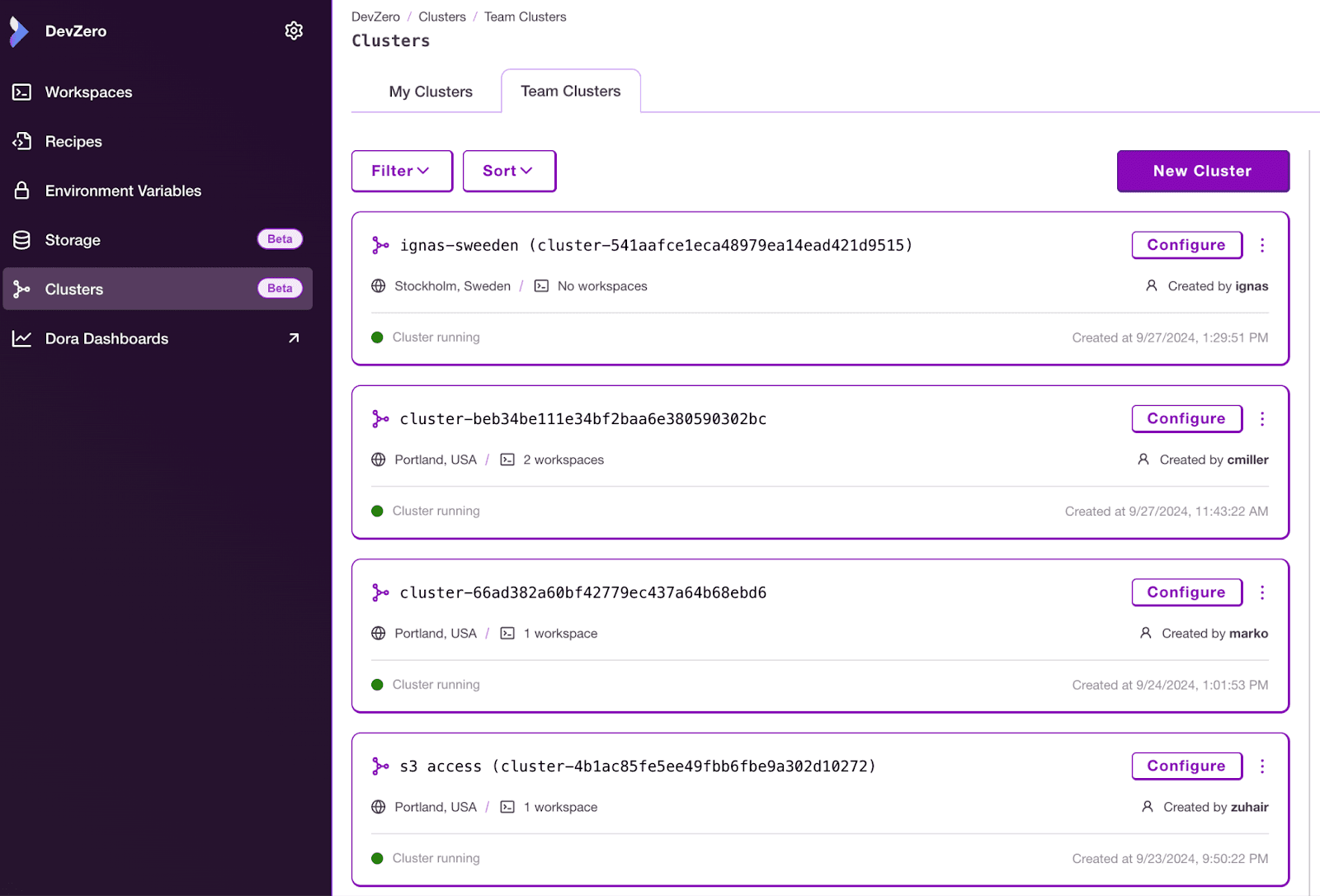Open more options for s3 access cluster
Image resolution: width=1320 pixels, height=896 pixels.
click(1261, 766)
